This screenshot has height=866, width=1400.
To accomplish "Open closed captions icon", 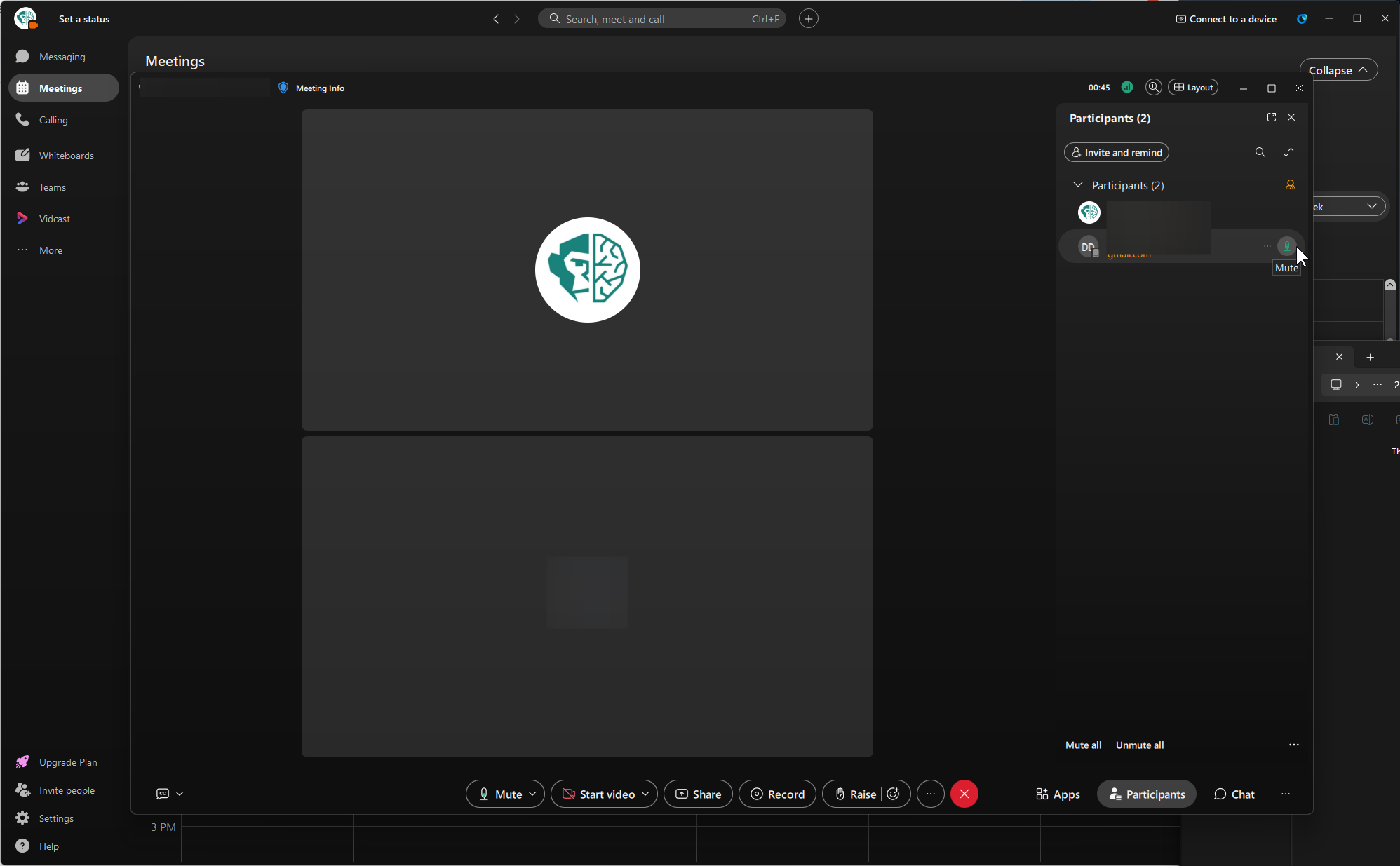I will 163,794.
